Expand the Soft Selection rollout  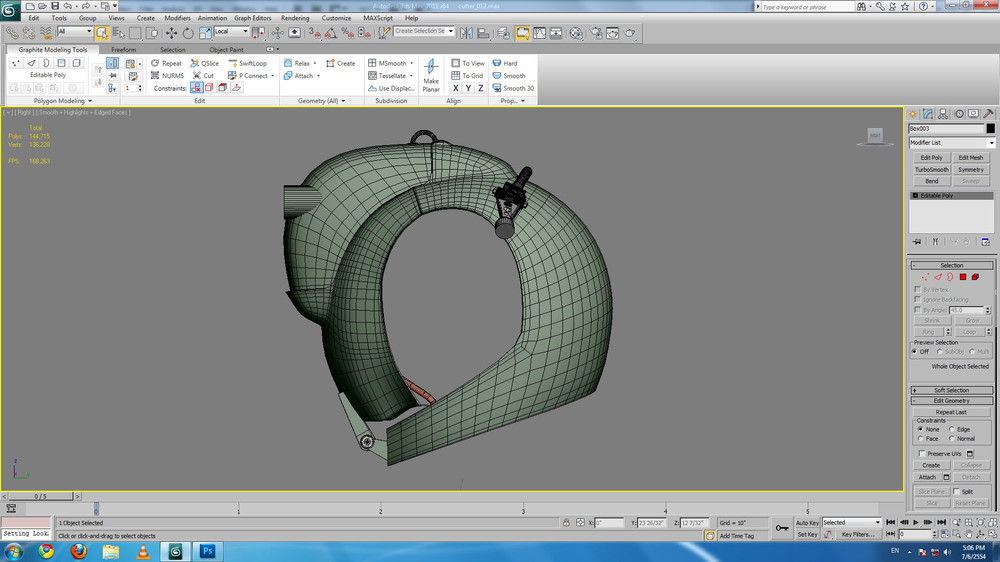[951, 390]
